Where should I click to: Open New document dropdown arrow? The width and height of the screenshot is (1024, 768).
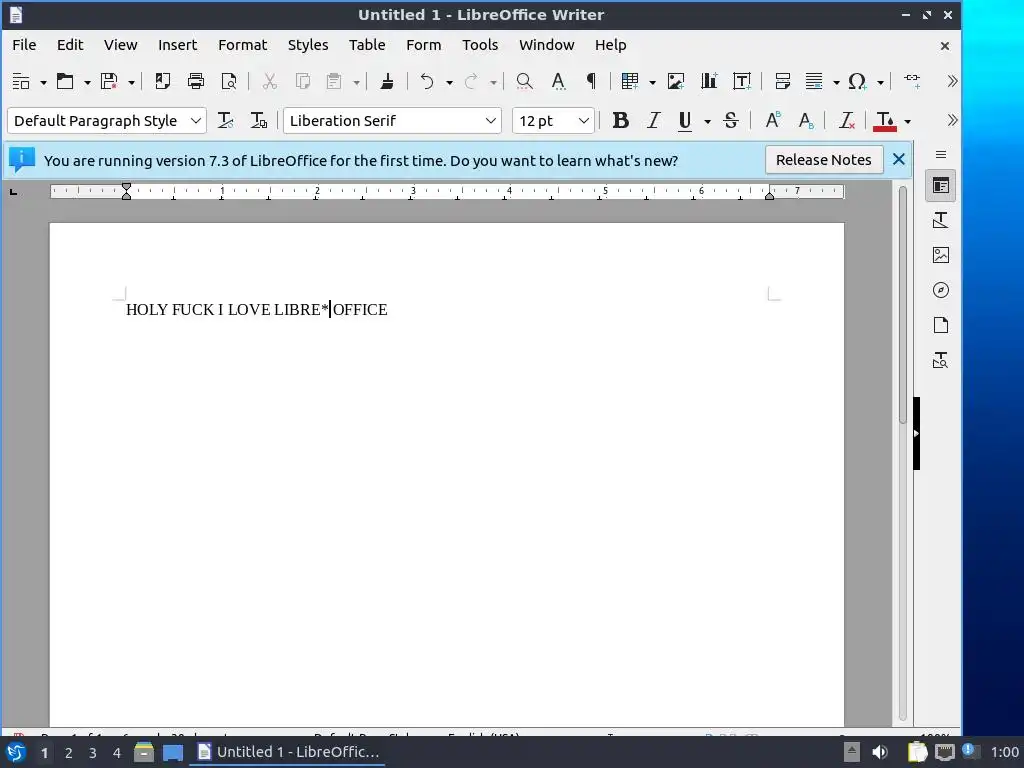[43, 82]
